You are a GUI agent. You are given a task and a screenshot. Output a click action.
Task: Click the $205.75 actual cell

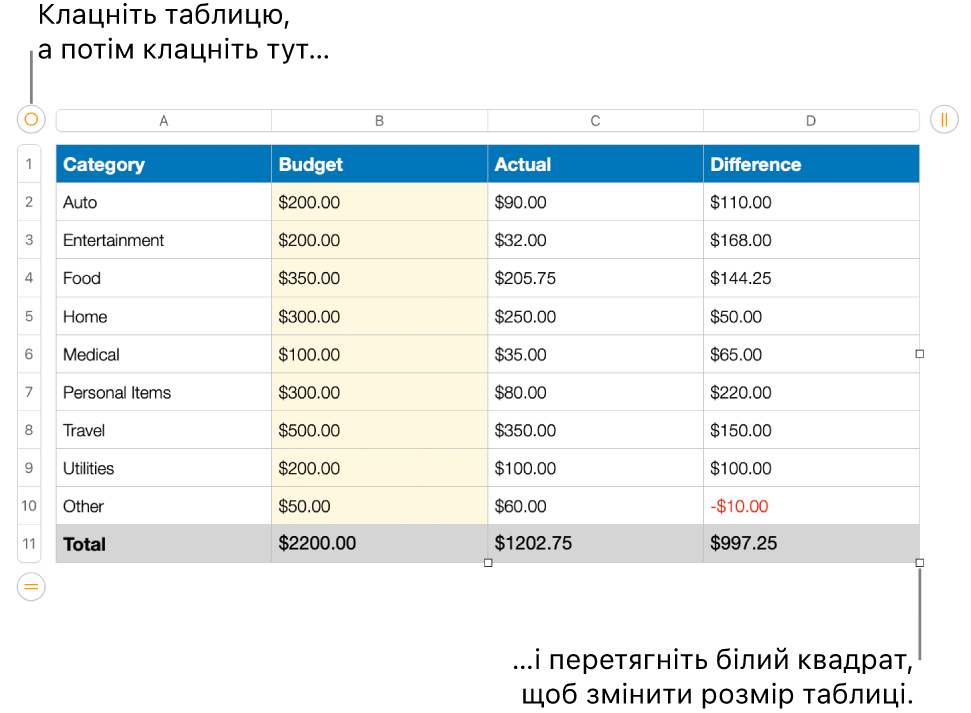(595, 278)
